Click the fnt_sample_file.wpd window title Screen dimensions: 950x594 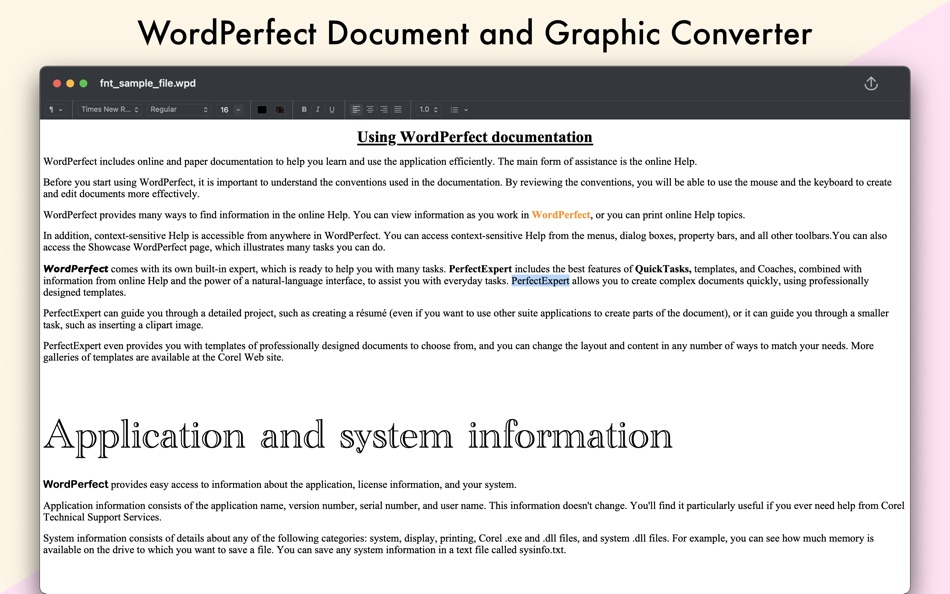point(148,83)
